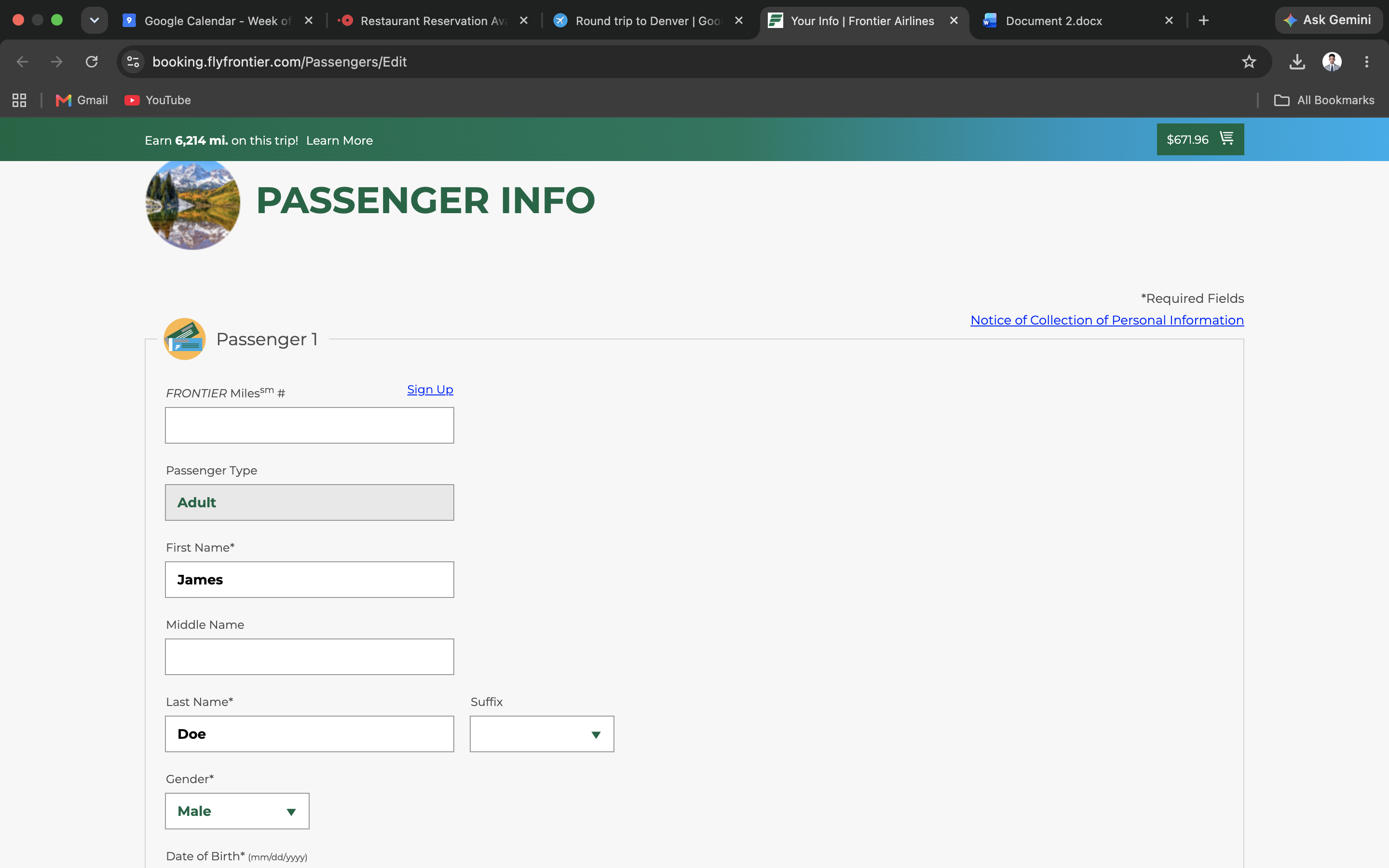This screenshot has height=868, width=1389.
Task: Open the Chrome downloads icon
Action: coord(1297,62)
